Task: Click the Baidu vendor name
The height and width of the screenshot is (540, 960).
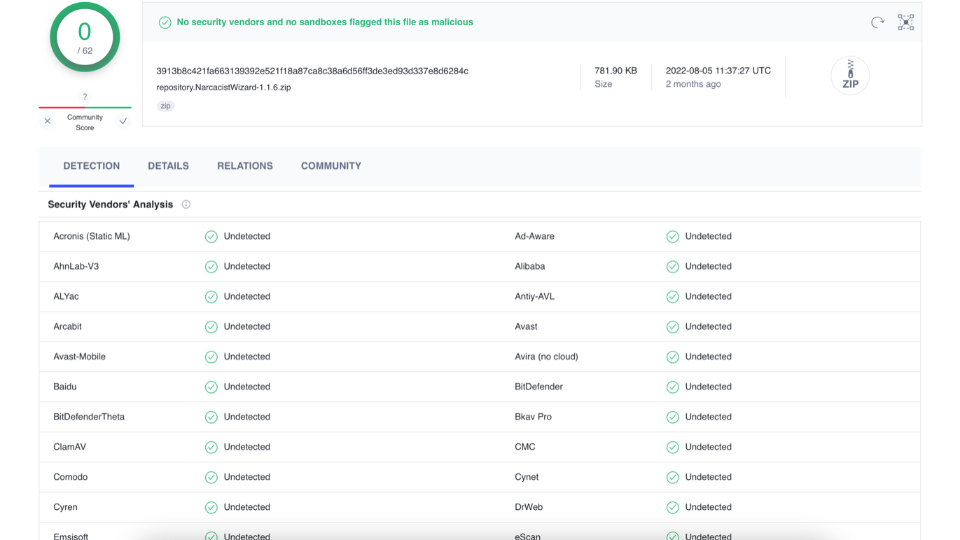Action: [x=65, y=386]
